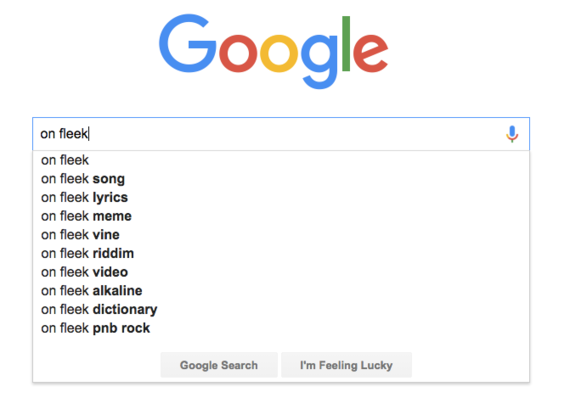
Task: Choose the "on fleek vine" suggestion
Action: (281, 235)
